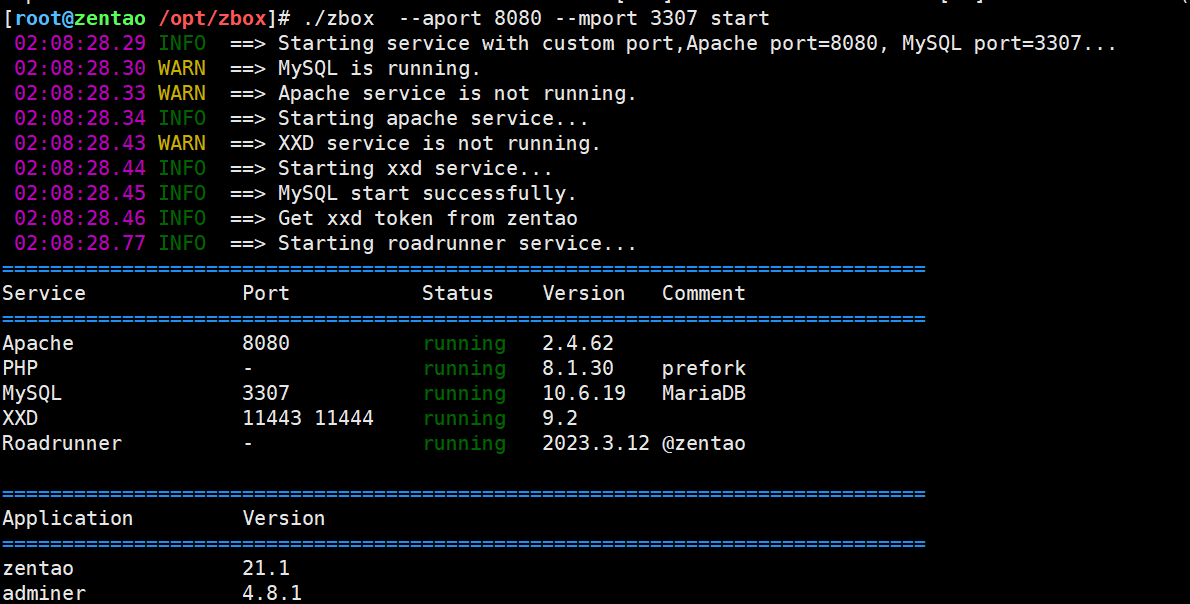Click the MariaDB comment in the MySQL row
This screenshot has width=1190, height=604.
coord(703,393)
